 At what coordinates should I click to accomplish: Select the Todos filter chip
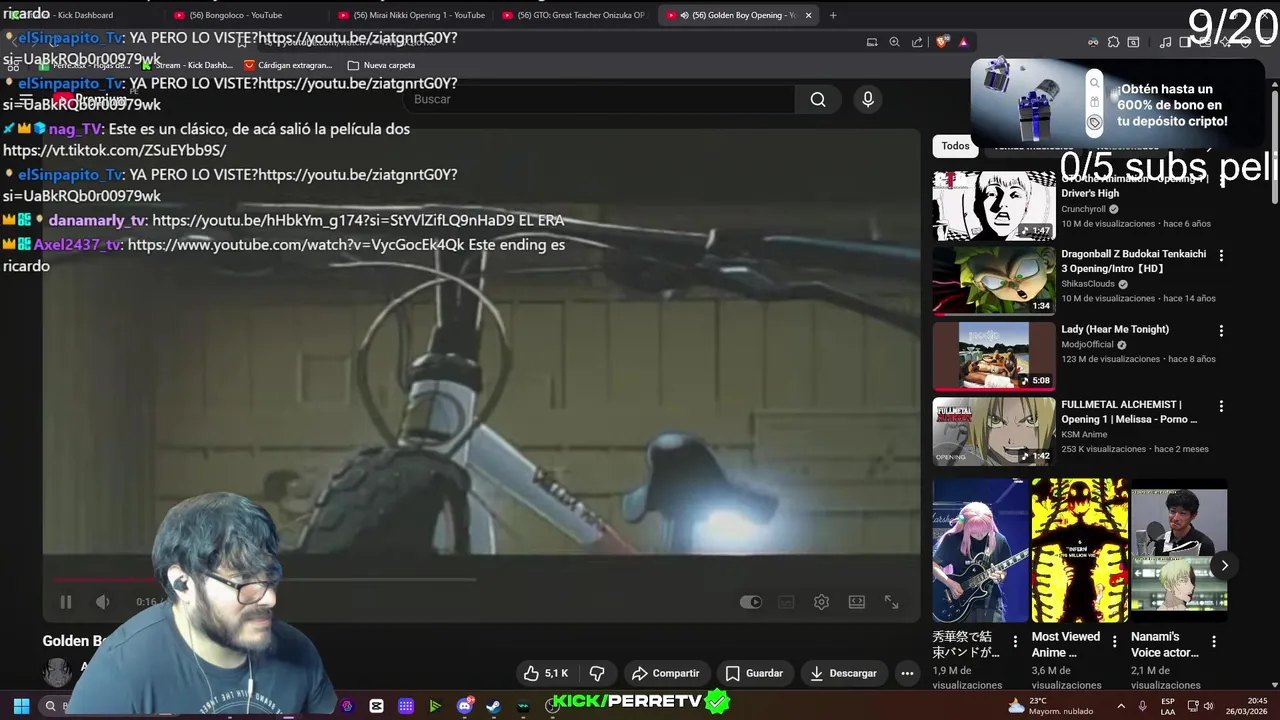[x=955, y=146]
